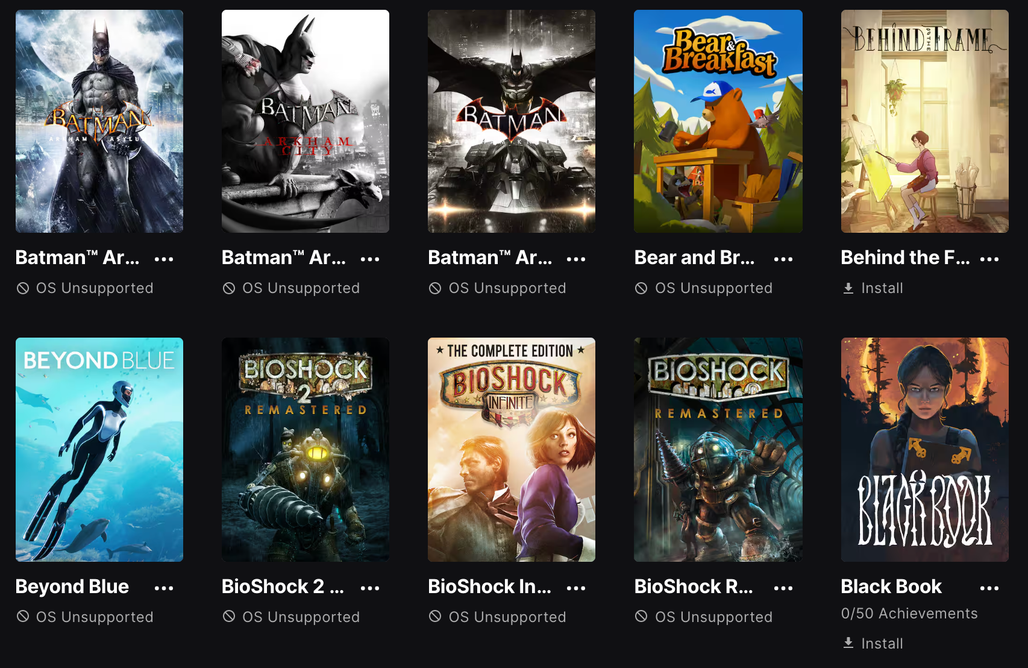Click Install text under Black Book
Viewport: 1028px width, 668px height.
(882, 643)
